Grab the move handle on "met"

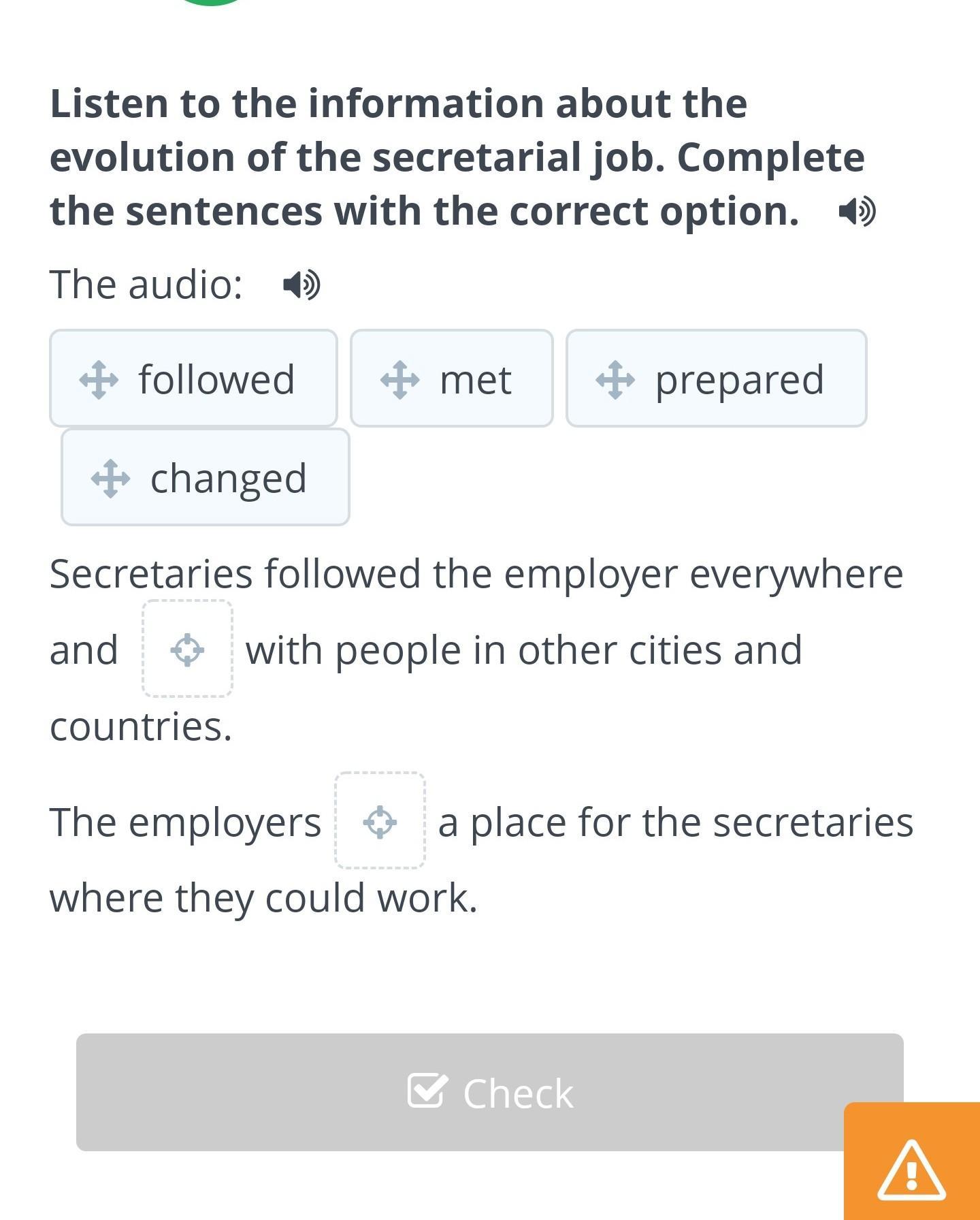399,379
